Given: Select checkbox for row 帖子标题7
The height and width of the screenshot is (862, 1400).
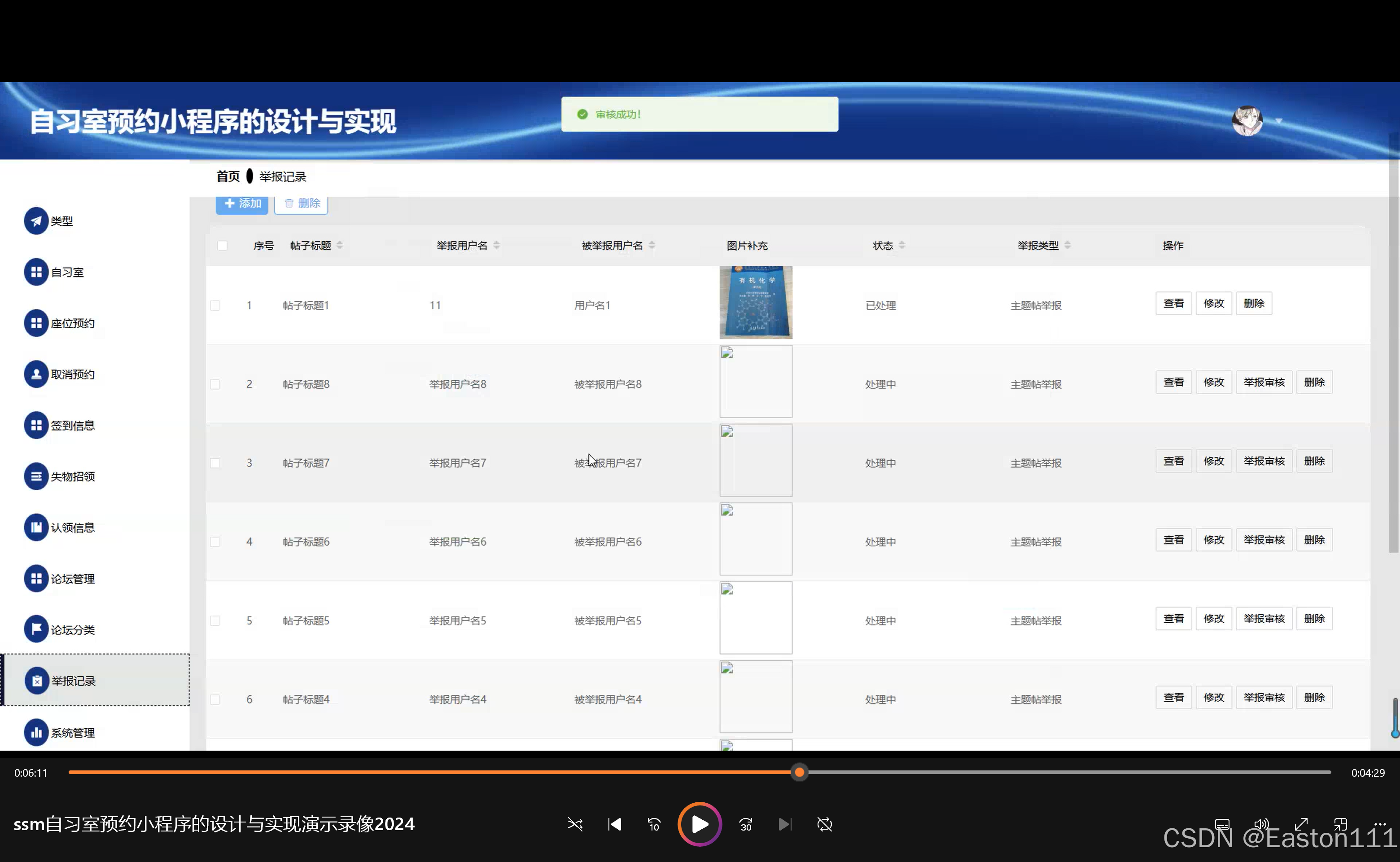Looking at the screenshot, I should coord(215,463).
